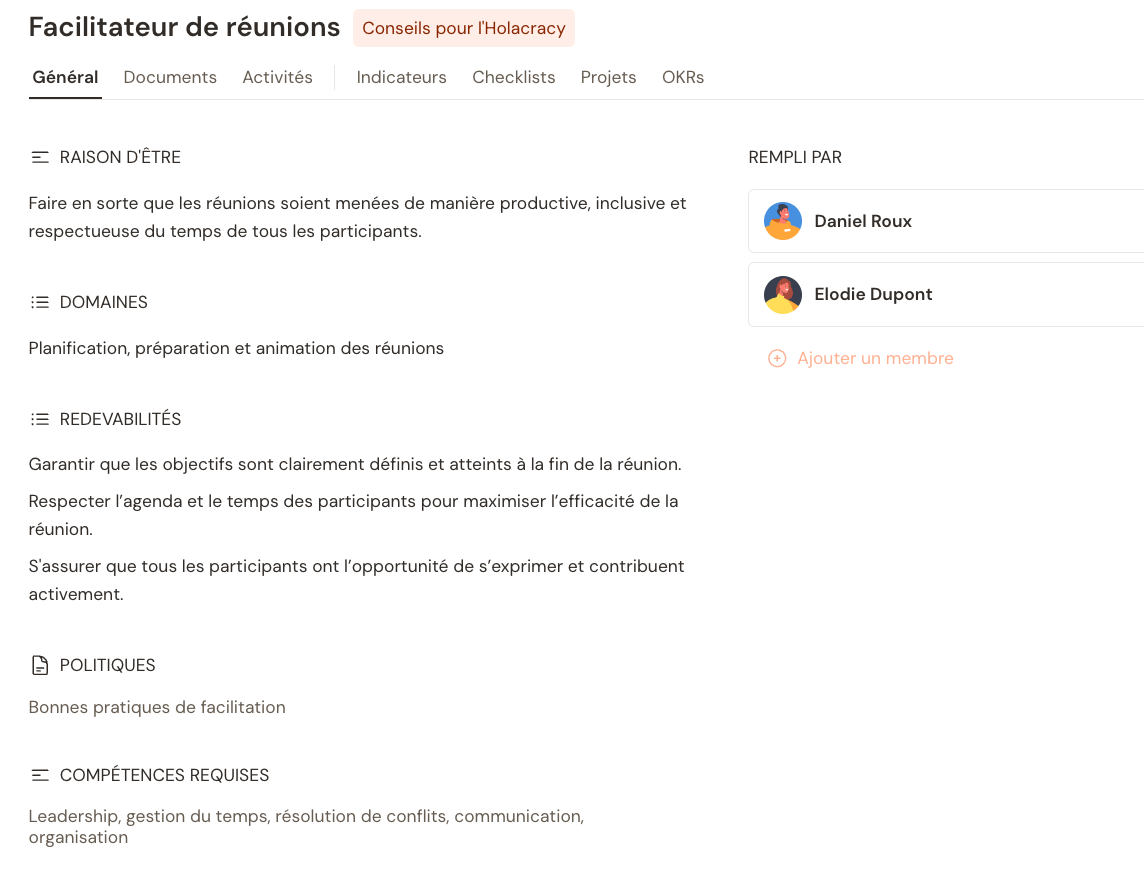Click the Compétences requises section icon

[40, 775]
